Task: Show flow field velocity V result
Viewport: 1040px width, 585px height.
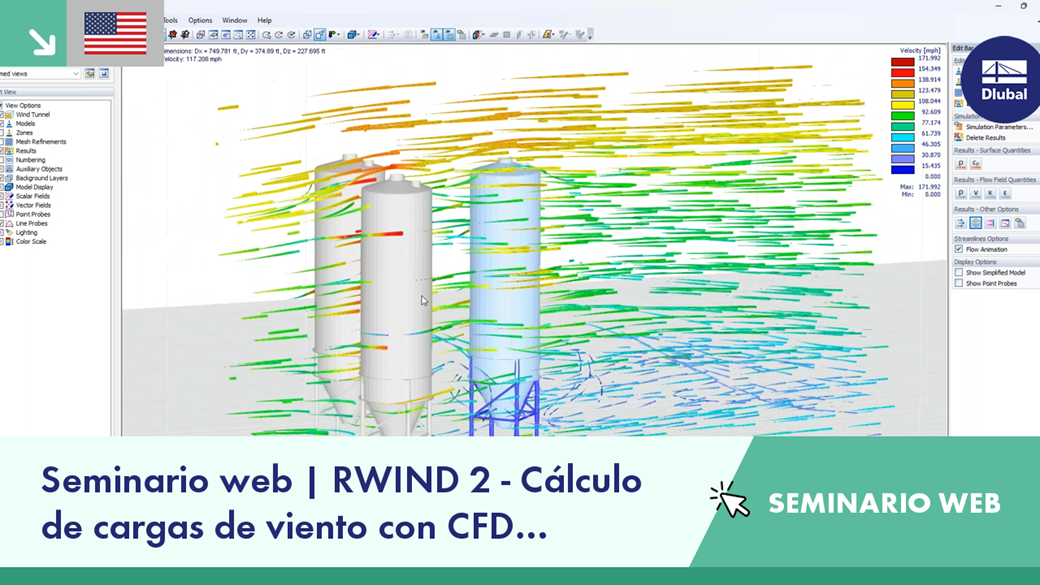Action: 976,193
